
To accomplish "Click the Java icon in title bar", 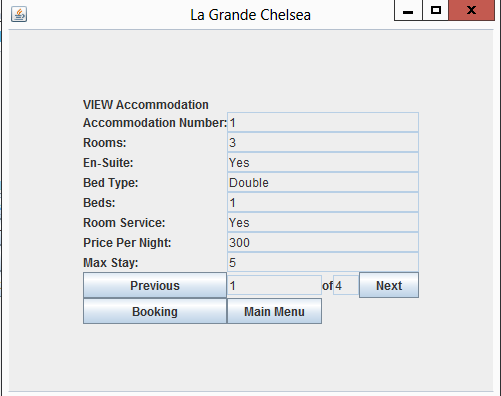I will (19, 15).
